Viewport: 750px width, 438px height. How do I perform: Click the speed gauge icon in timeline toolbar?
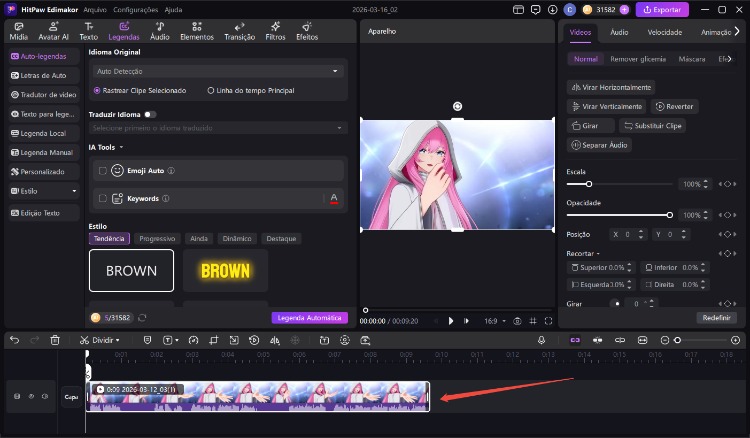pyautogui.click(x=193, y=340)
